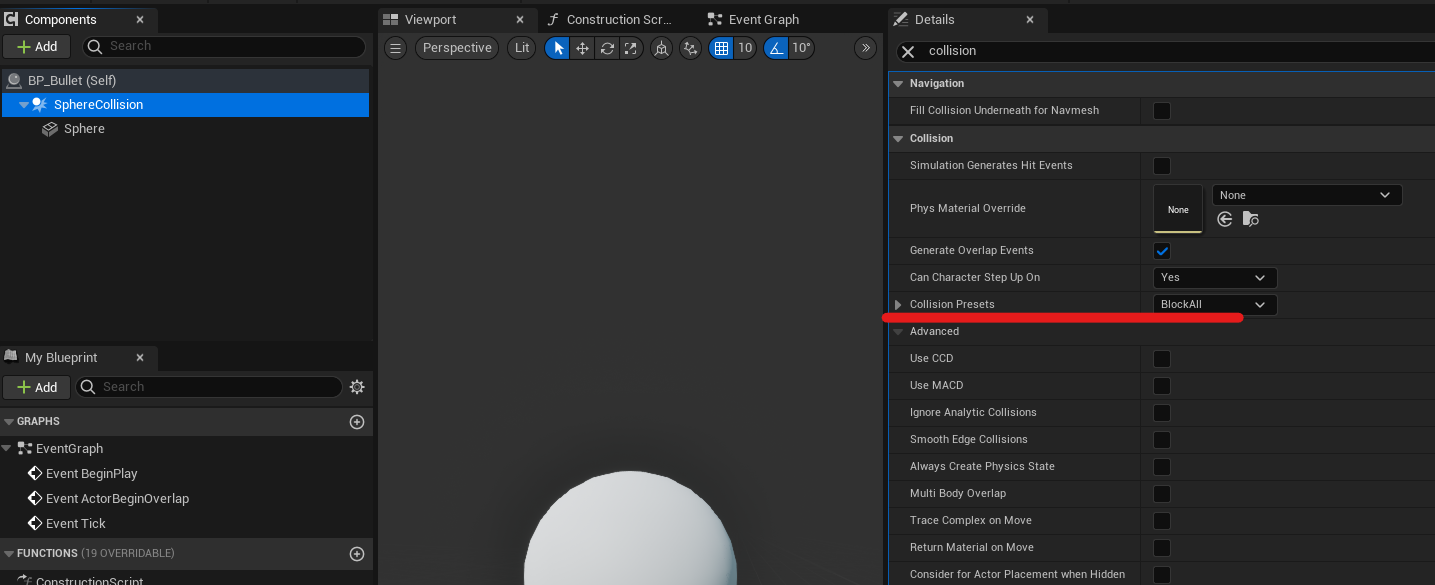Screen dimensions: 1435x585
Task: Toggle rotation snapping angle icon
Action: (x=776, y=48)
